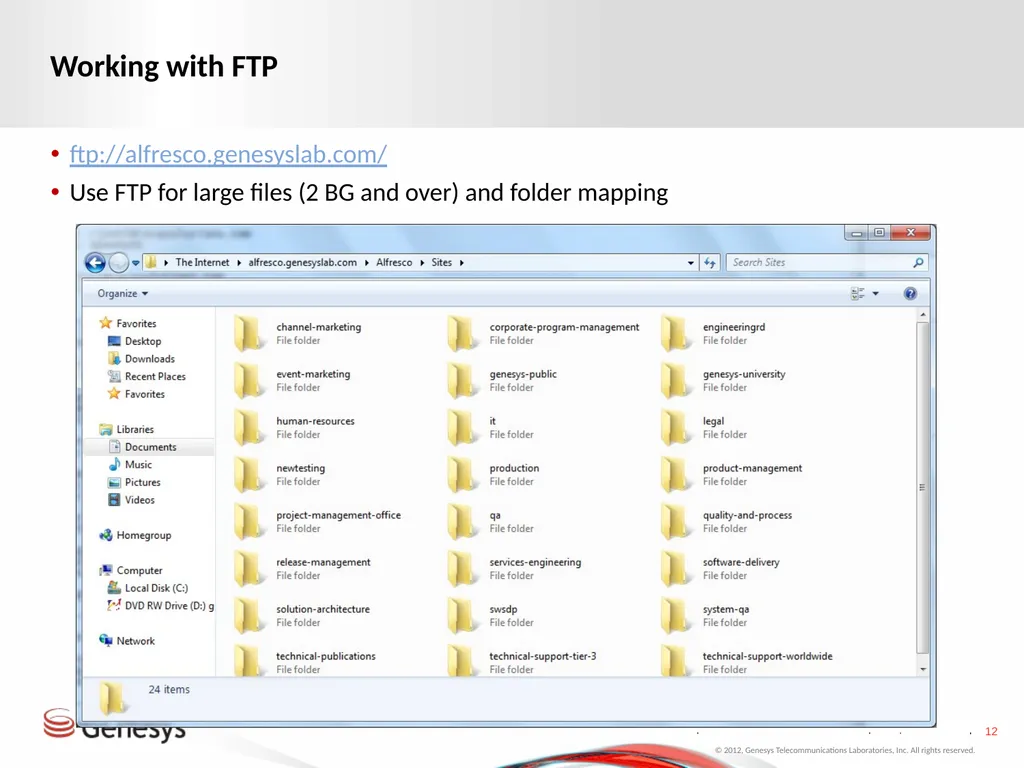Select Libraries in the navigation pane
The height and width of the screenshot is (768, 1024).
tap(127, 429)
